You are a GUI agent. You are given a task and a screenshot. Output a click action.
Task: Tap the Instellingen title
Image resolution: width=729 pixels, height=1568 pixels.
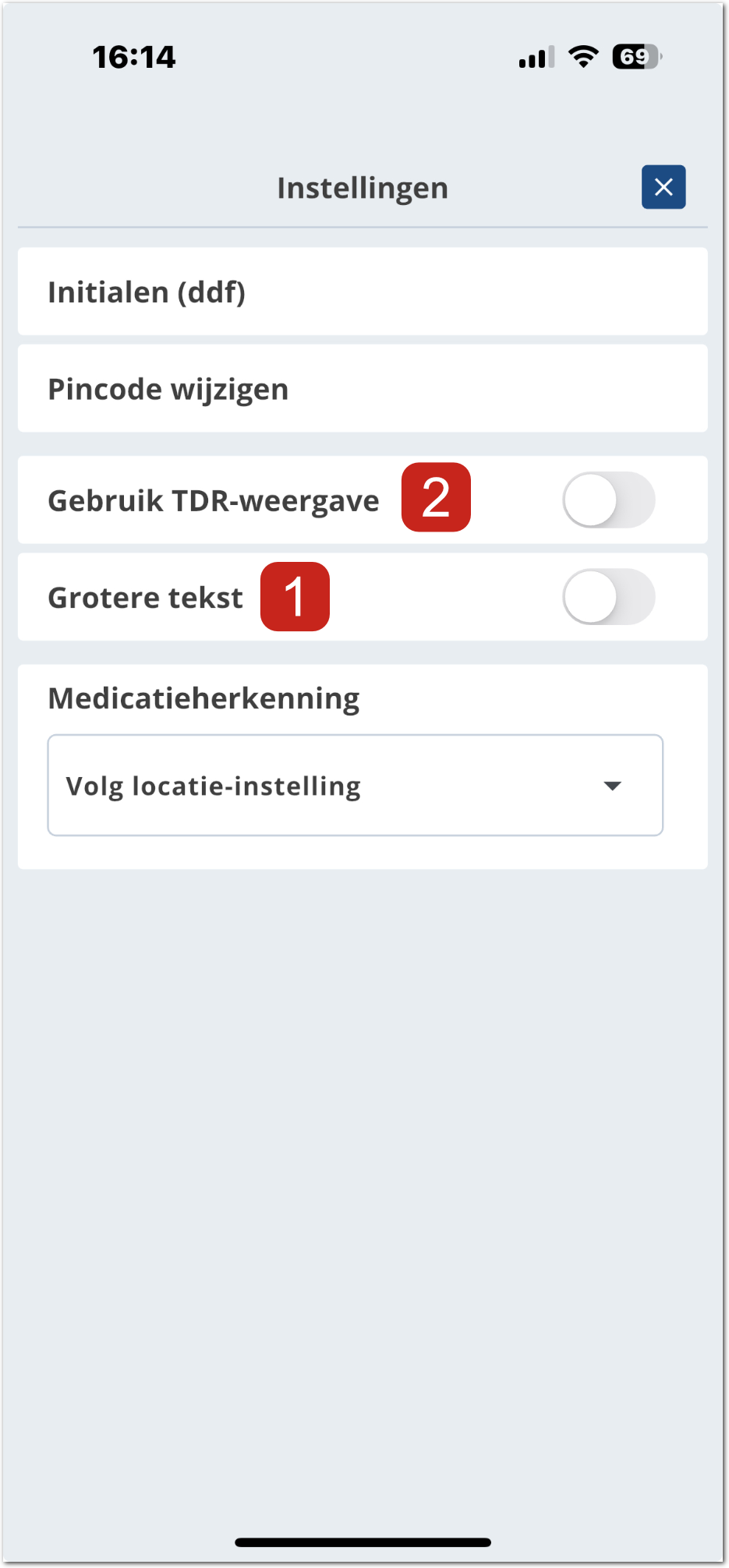(363, 188)
